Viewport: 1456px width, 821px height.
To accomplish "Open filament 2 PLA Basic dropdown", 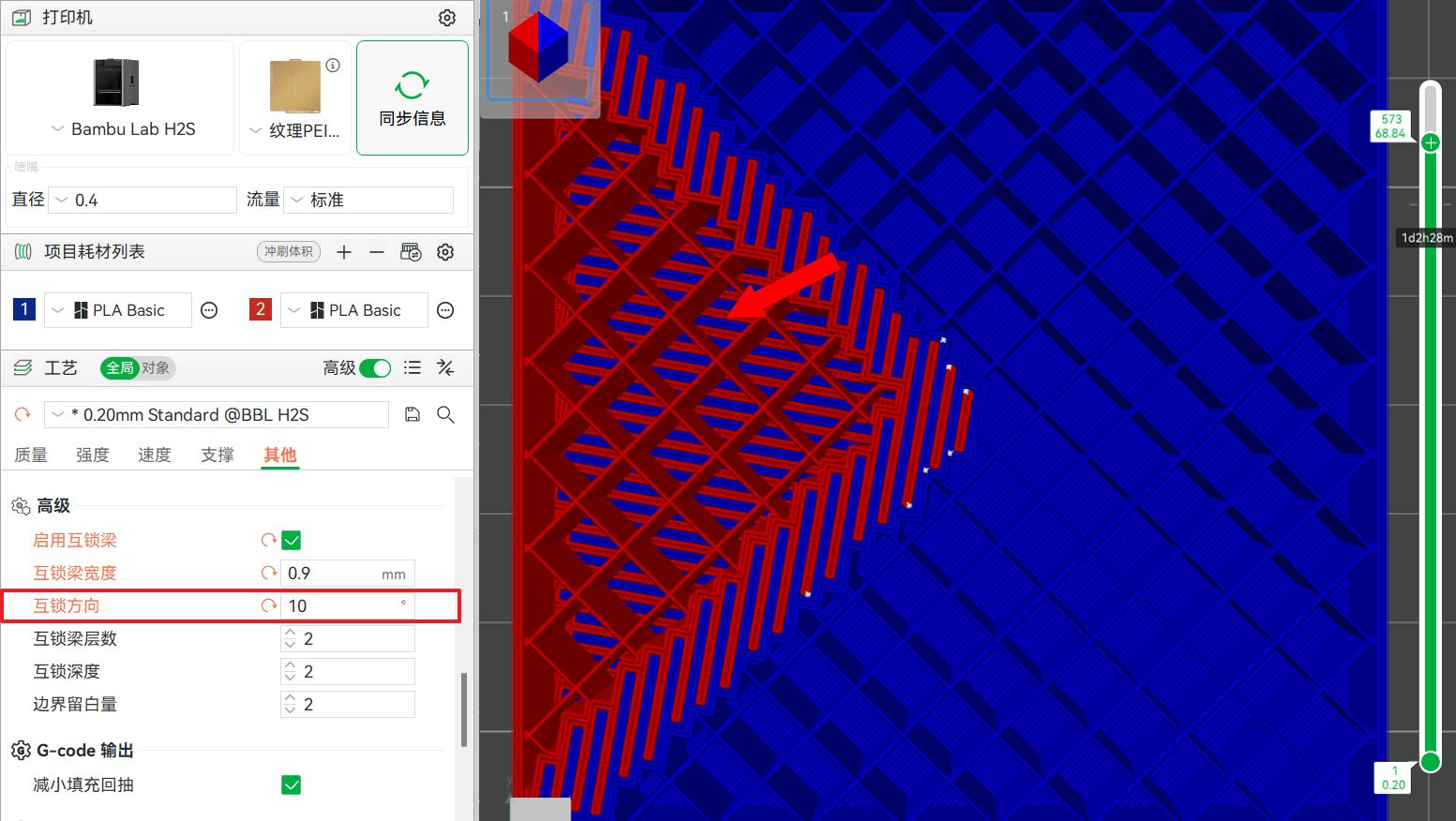I will [354, 310].
